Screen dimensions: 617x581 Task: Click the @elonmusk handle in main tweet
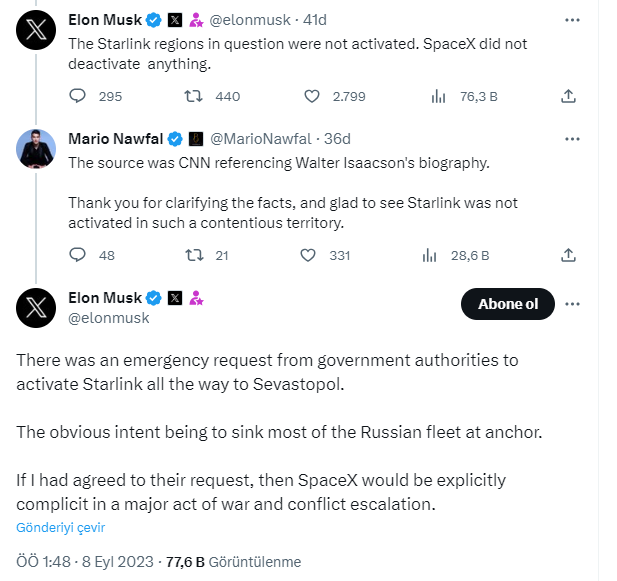(108, 317)
